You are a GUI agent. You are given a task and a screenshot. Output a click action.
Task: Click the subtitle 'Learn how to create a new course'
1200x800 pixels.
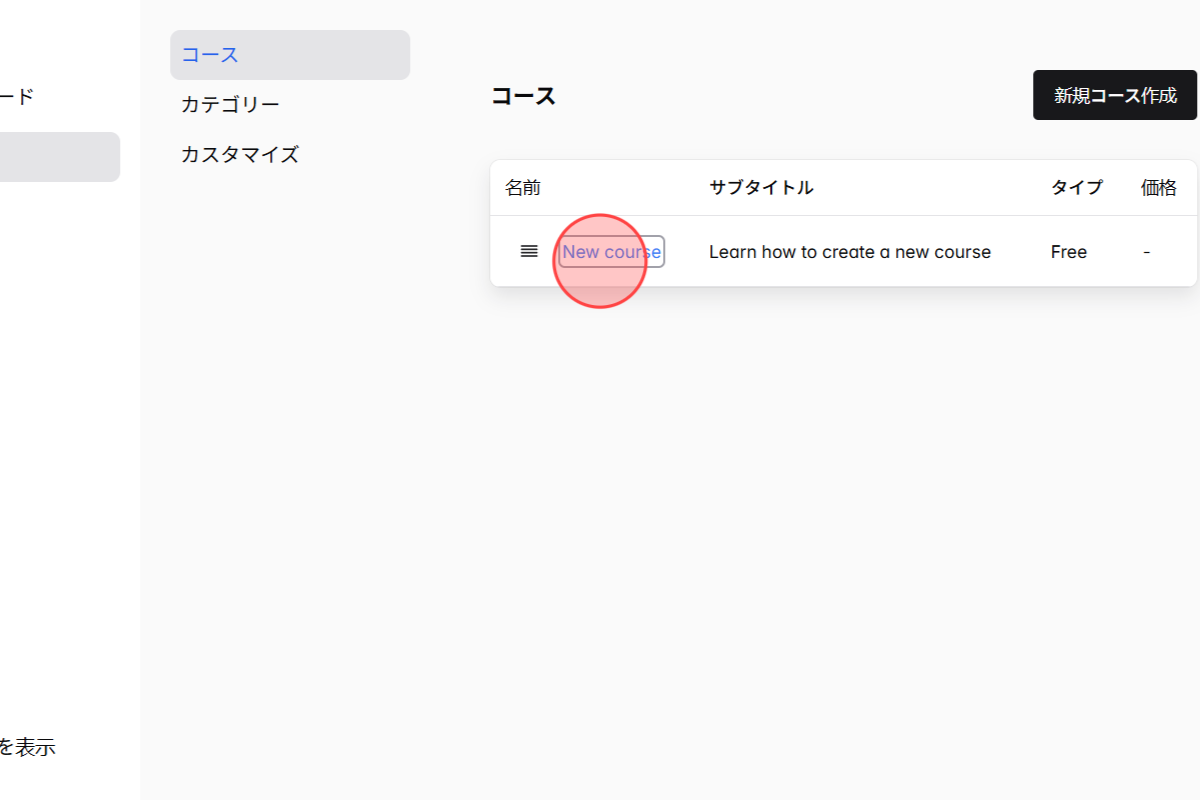tap(849, 251)
